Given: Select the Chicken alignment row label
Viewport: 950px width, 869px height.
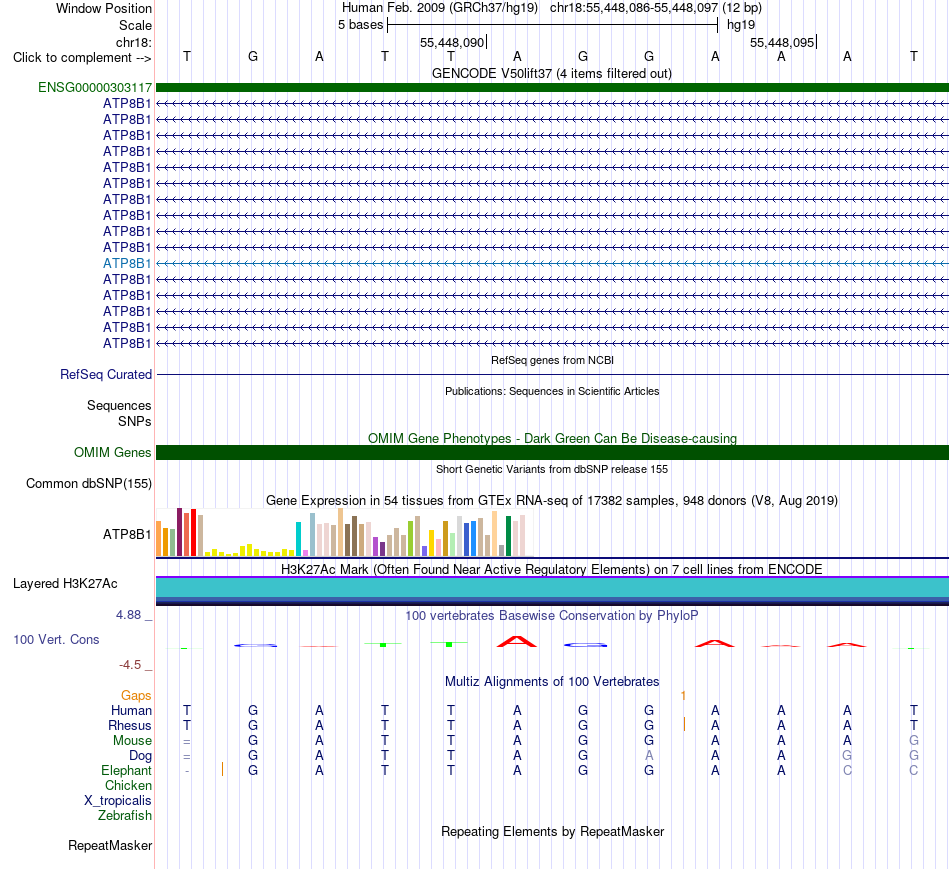Looking at the screenshot, I should tap(128, 785).
